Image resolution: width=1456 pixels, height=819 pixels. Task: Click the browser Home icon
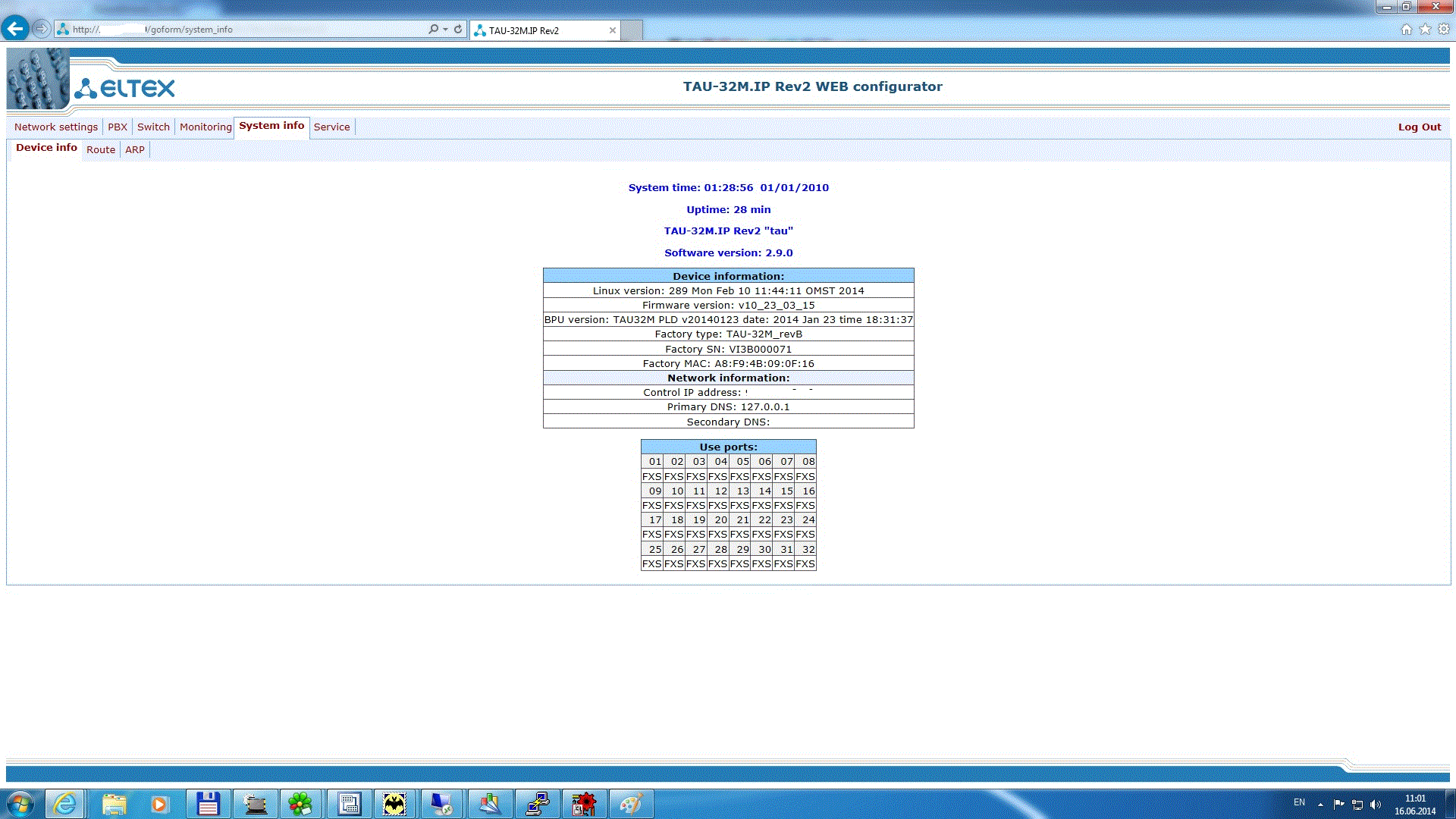coord(1407,29)
